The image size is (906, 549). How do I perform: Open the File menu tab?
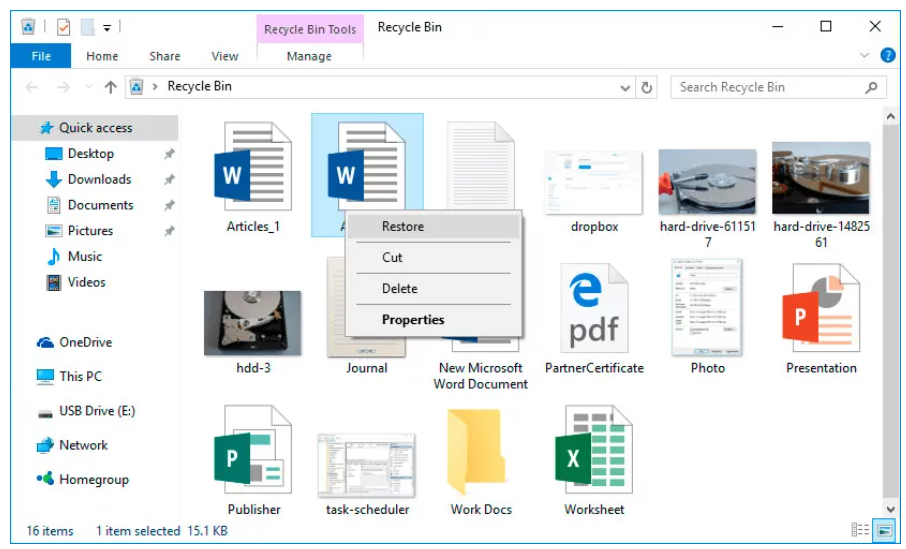(x=41, y=56)
